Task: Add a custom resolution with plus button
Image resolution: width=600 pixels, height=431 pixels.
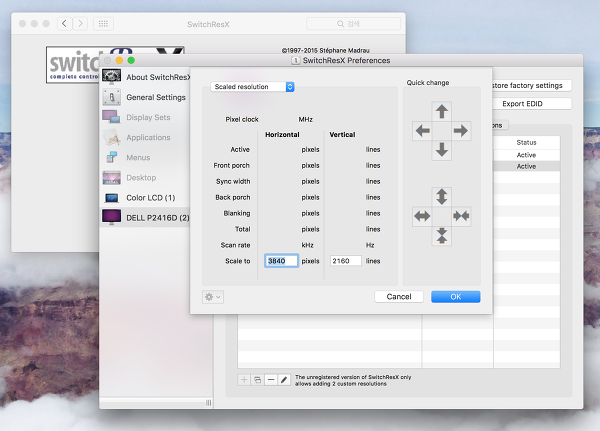Action: pos(244,380)
